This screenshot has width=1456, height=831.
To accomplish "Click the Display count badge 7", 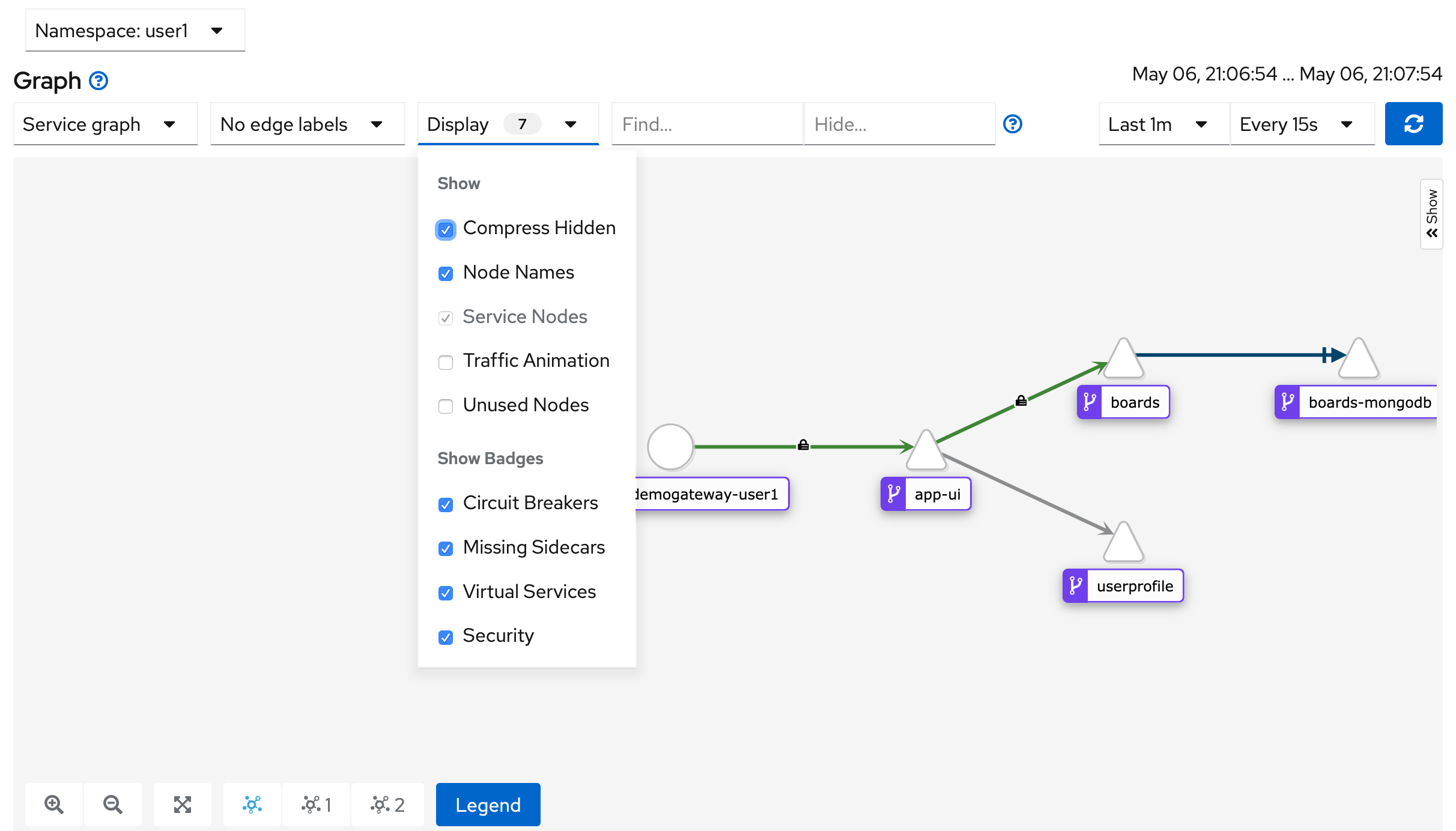I will (522, 124).
